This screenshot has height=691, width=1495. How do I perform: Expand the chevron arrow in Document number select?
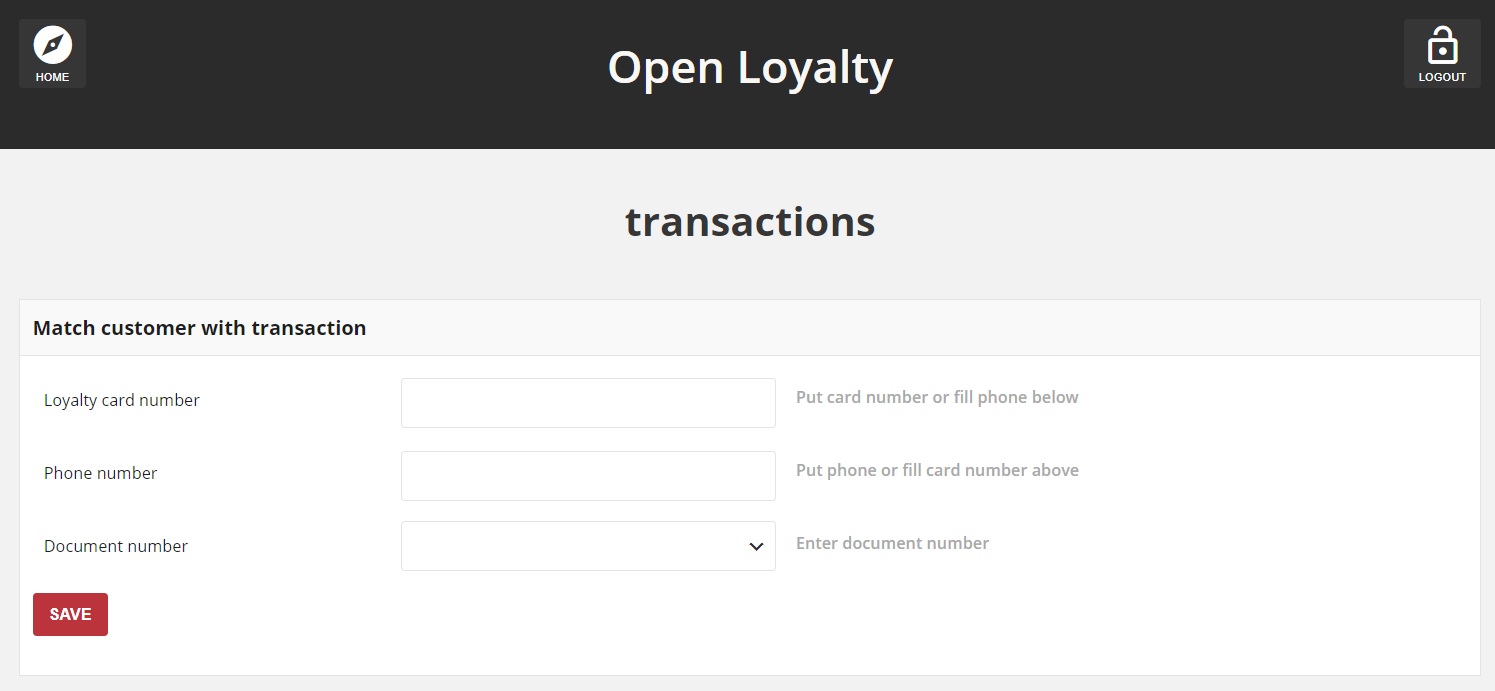pyautogui.click(x=756, y=546)
